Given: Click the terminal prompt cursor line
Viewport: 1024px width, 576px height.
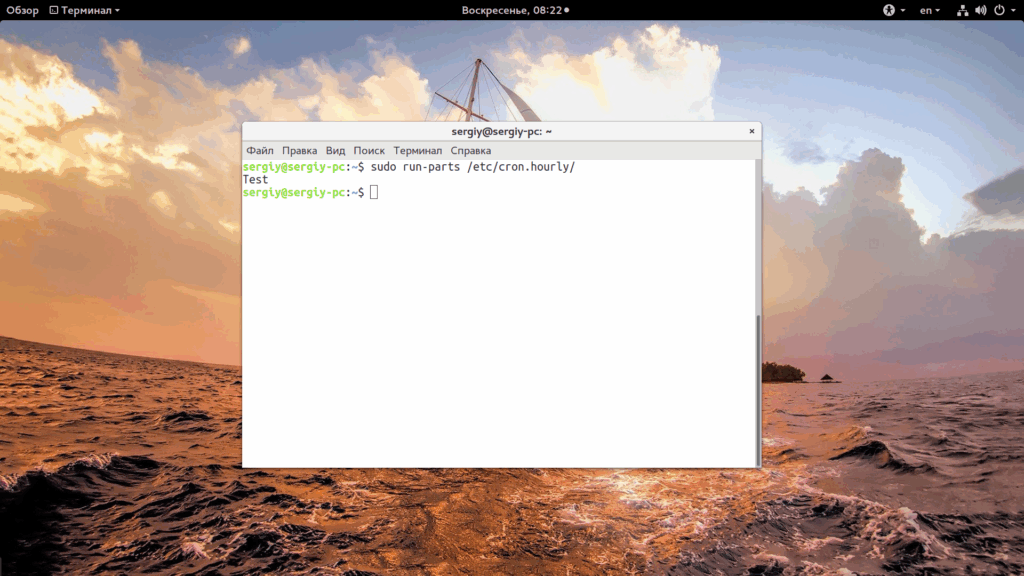Looking at the screenshot, I should pos(310,192).
